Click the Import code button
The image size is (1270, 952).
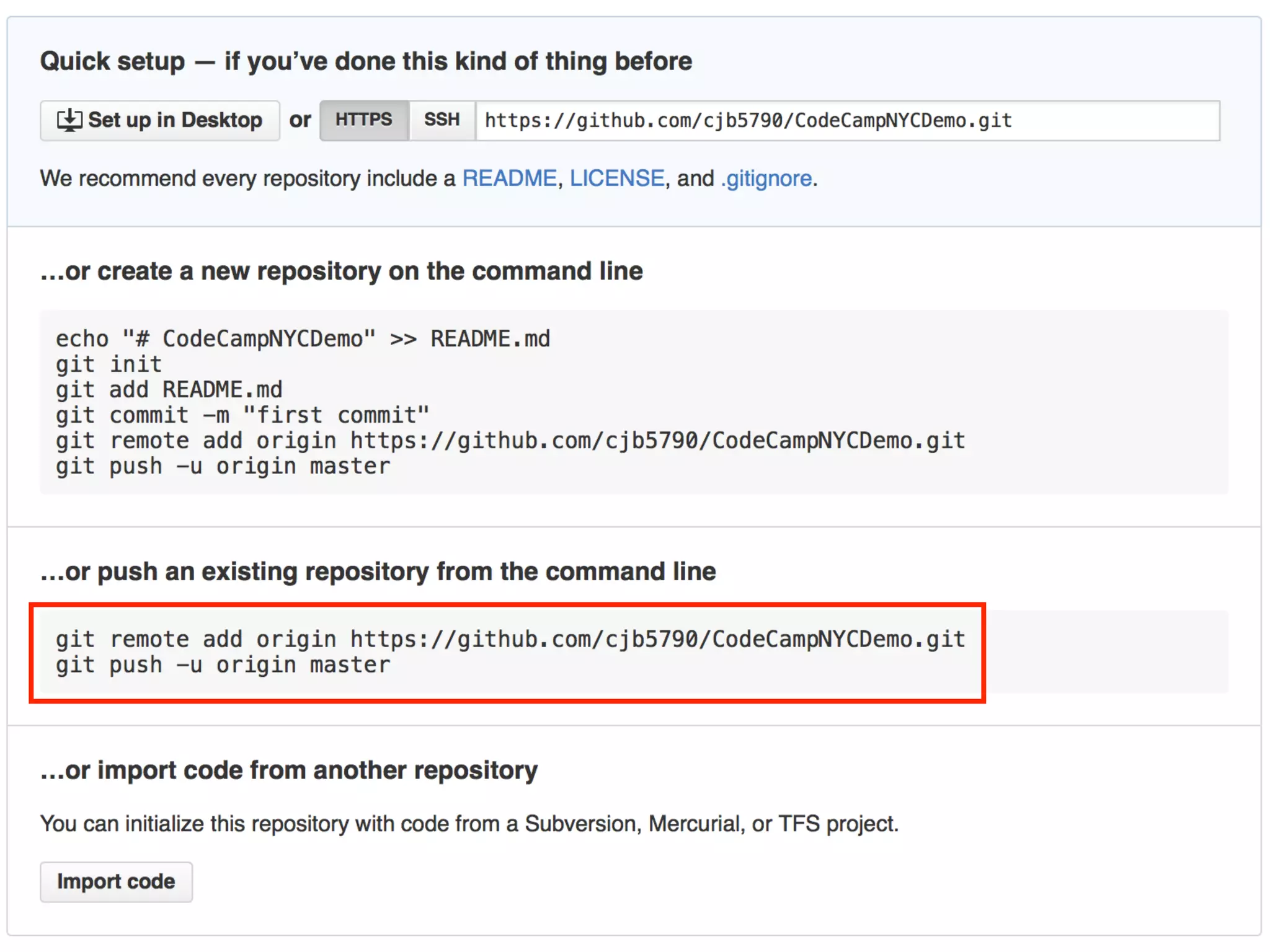pos(117,881)
